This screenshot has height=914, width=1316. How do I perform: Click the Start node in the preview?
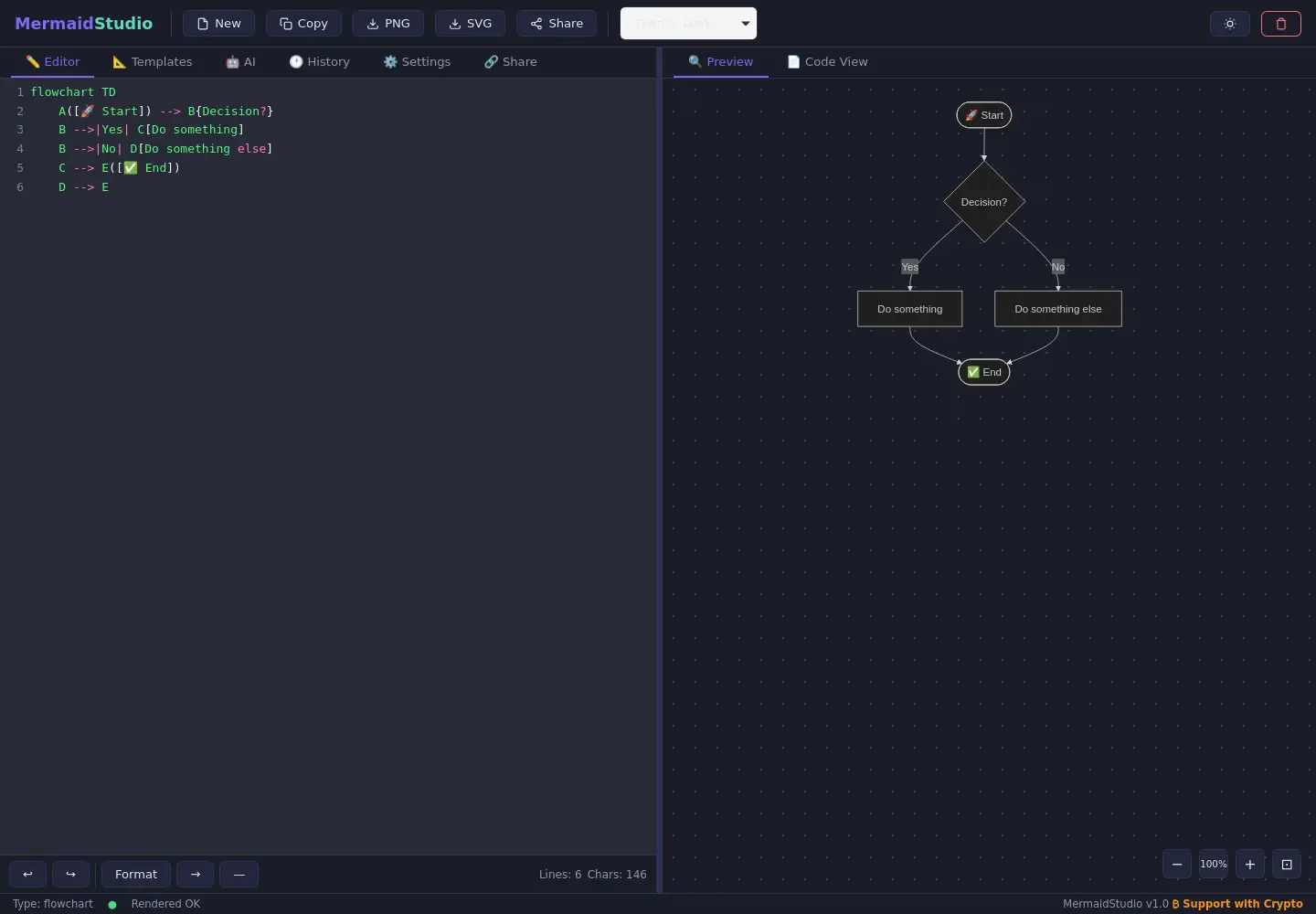click(984, 115)
